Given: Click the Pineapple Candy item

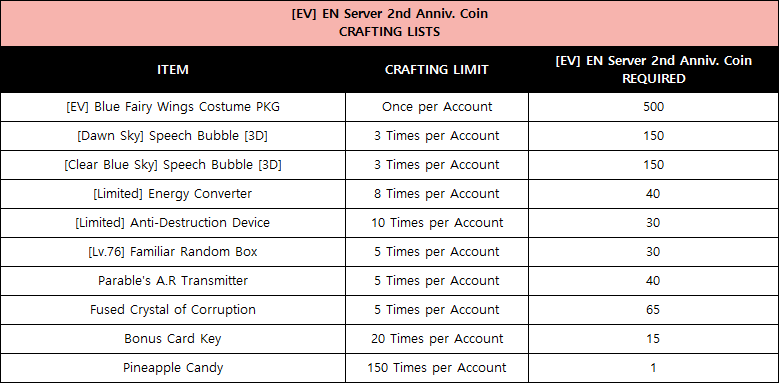Looking at the screenshot, I should tap(173, 368).
